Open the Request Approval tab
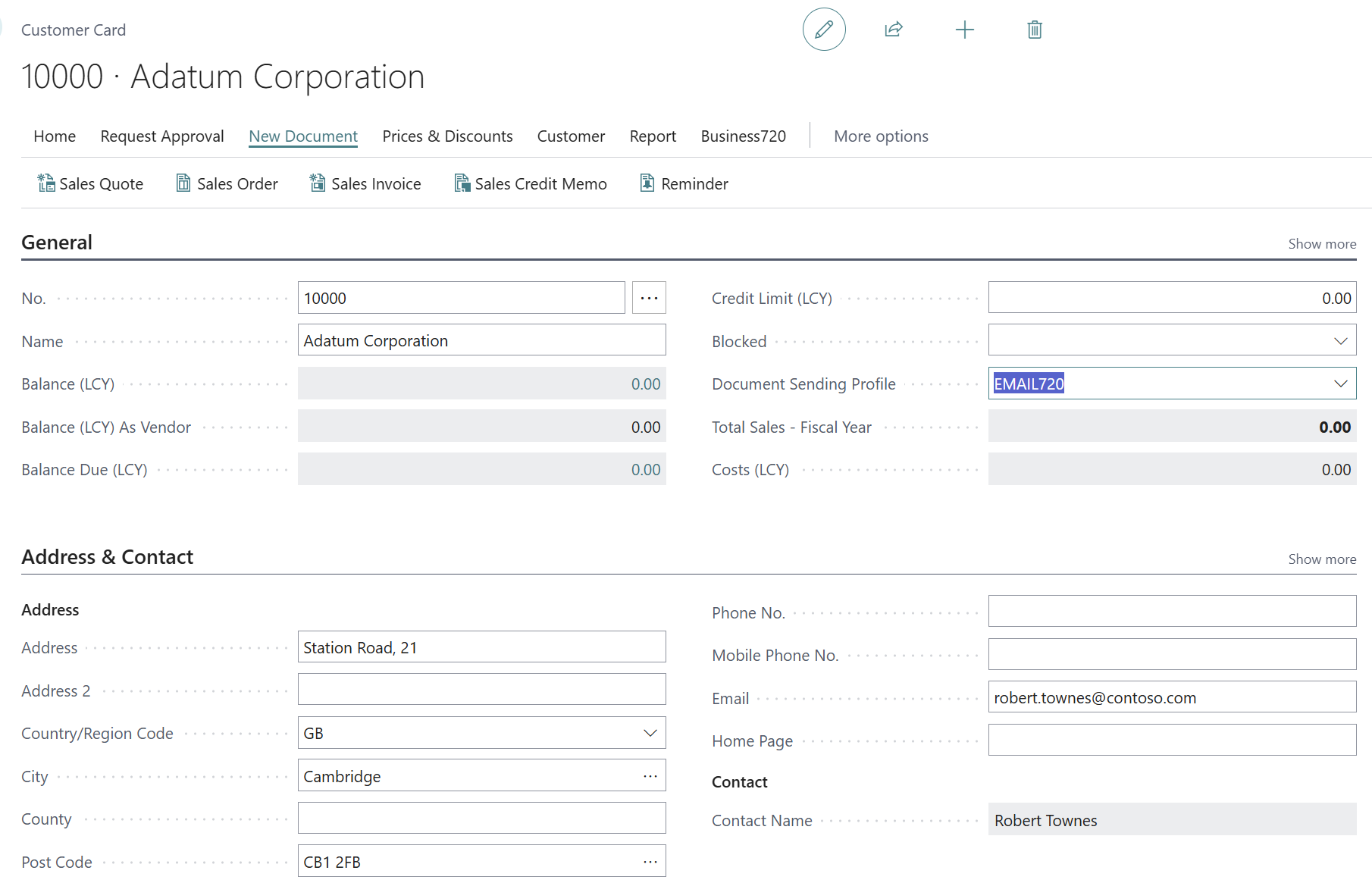This screenshot has height=883, width=1372. tap(162, 136)
